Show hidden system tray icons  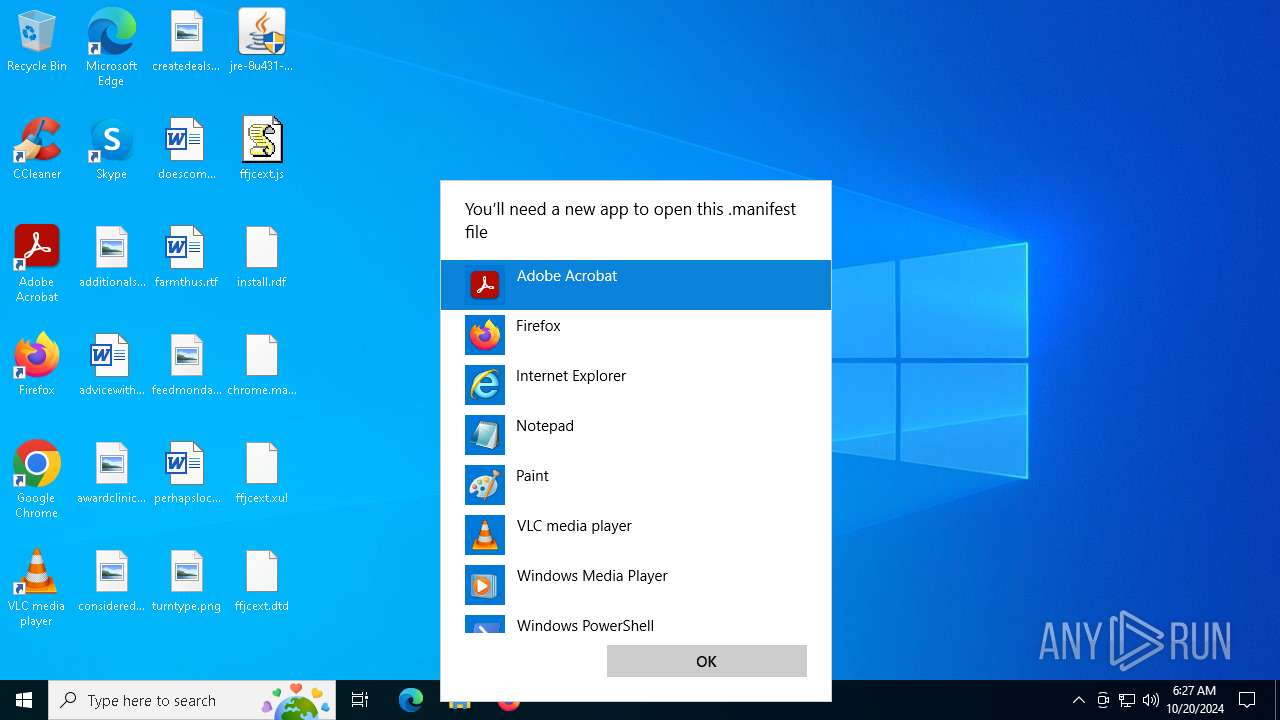point(1078,700)
